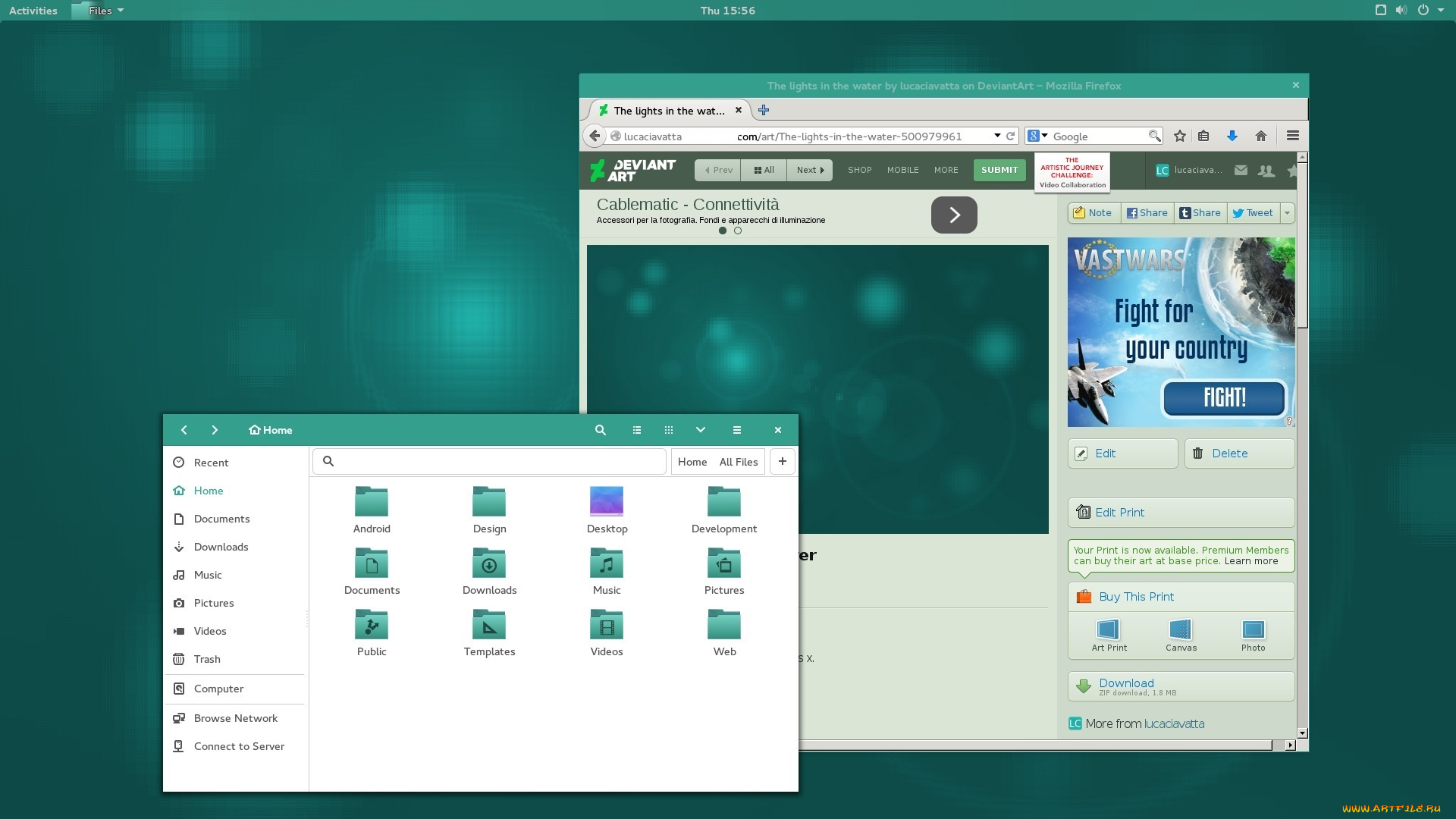Open search in the Files window

pos(600,430)
